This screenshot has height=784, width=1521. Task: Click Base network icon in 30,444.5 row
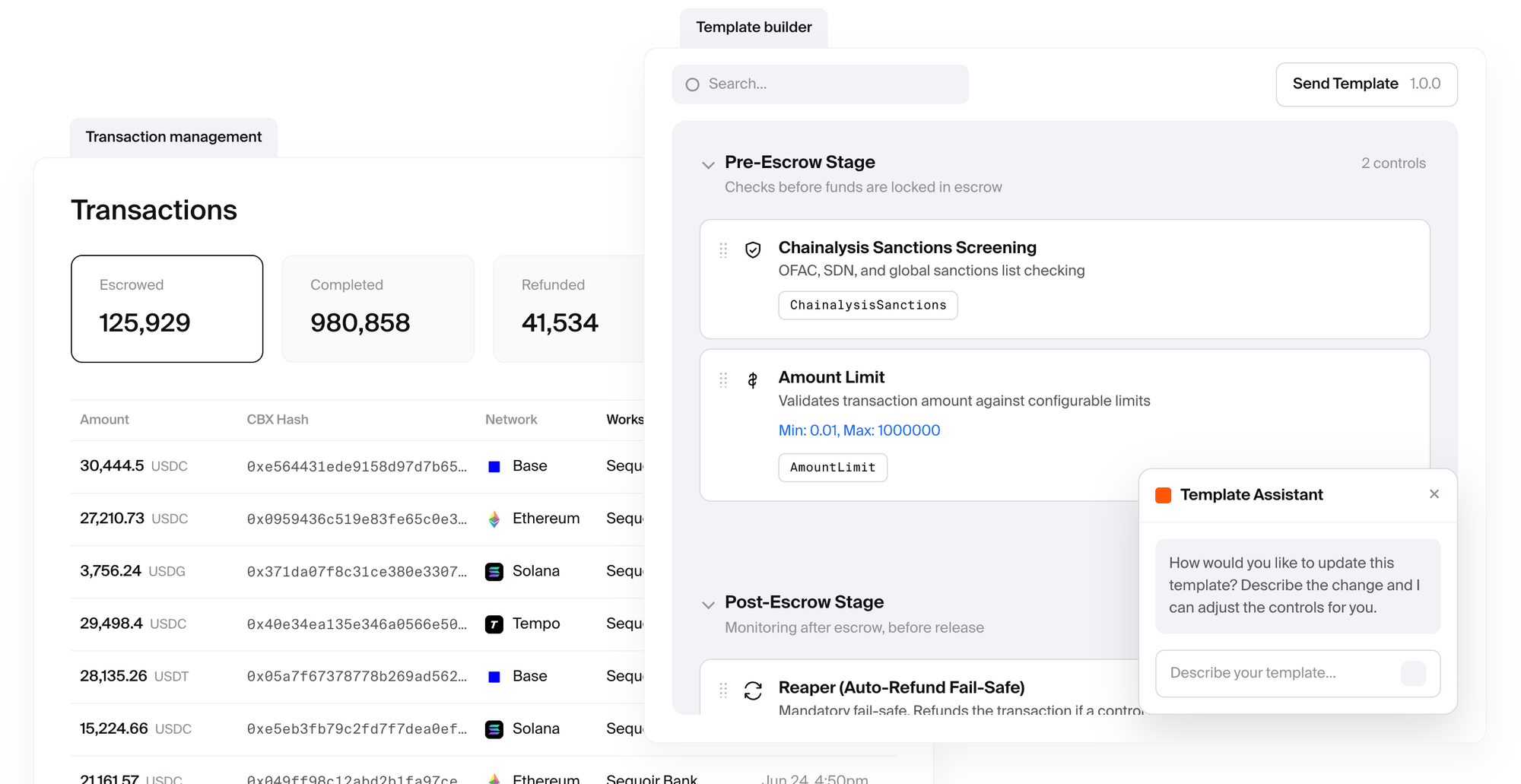pyautogui.click(x=494, y=466)
